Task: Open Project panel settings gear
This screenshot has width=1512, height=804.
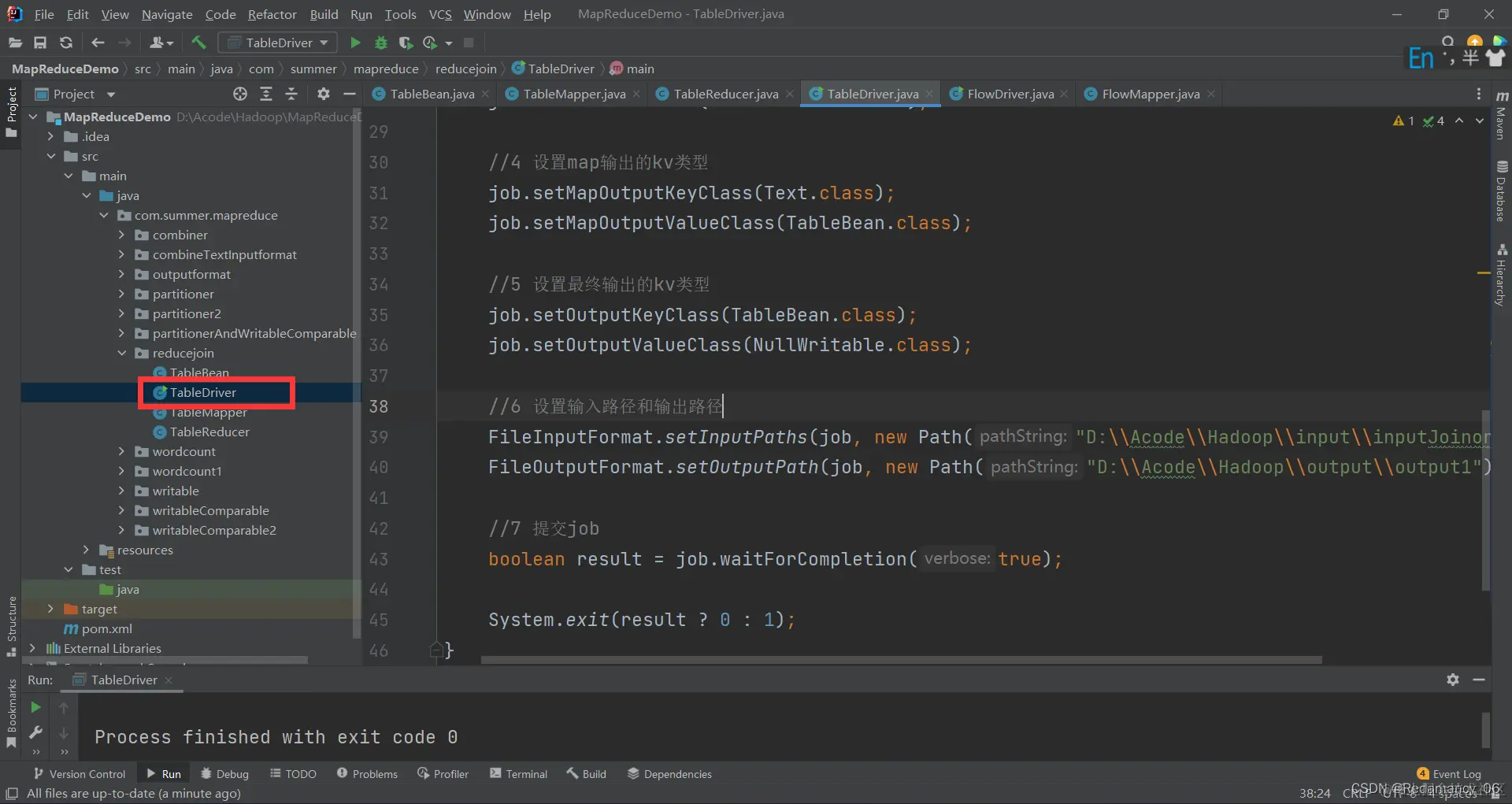Action: (x=323, y=94)
